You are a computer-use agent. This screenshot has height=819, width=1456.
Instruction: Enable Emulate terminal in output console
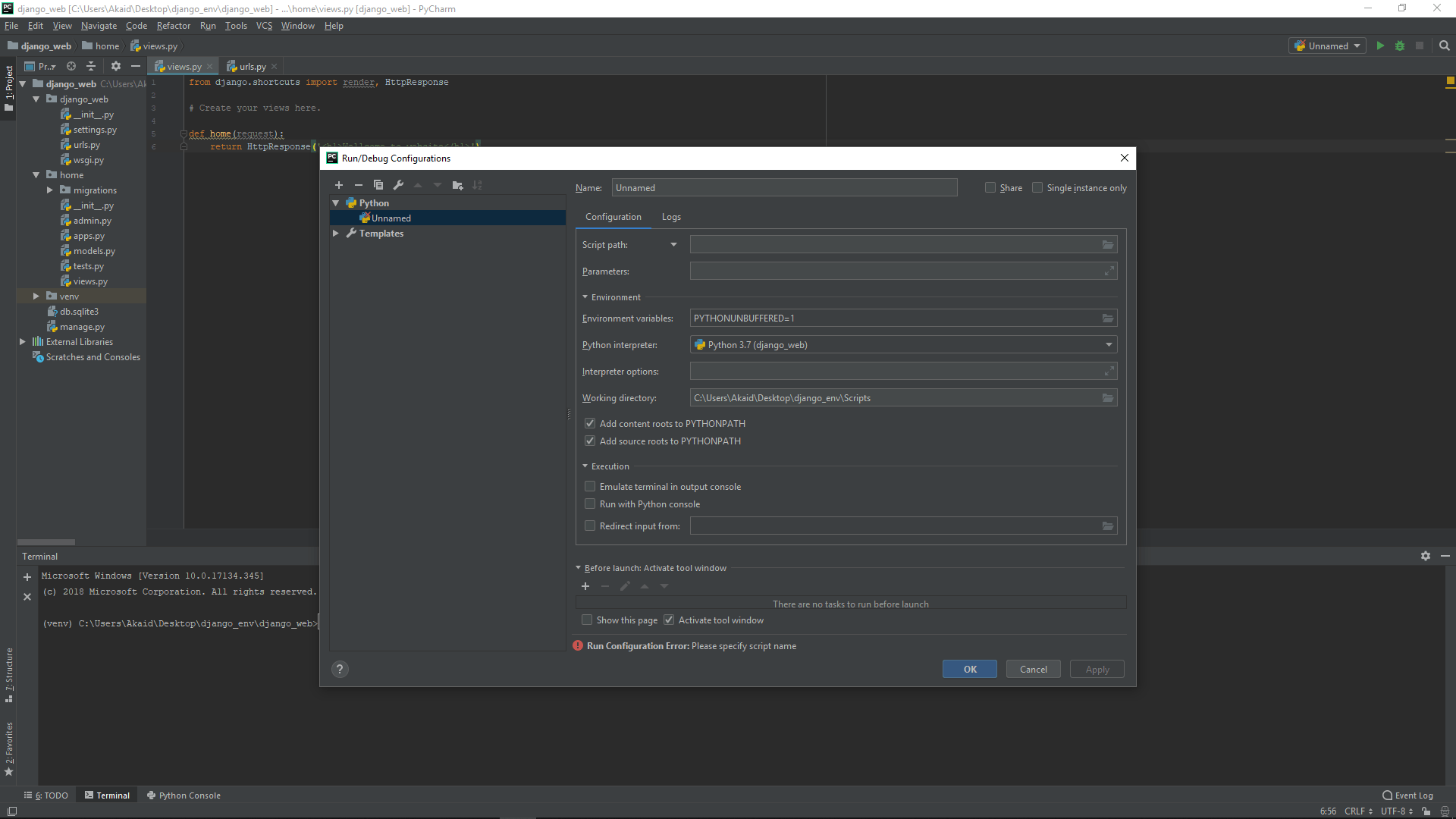(590, 487)
